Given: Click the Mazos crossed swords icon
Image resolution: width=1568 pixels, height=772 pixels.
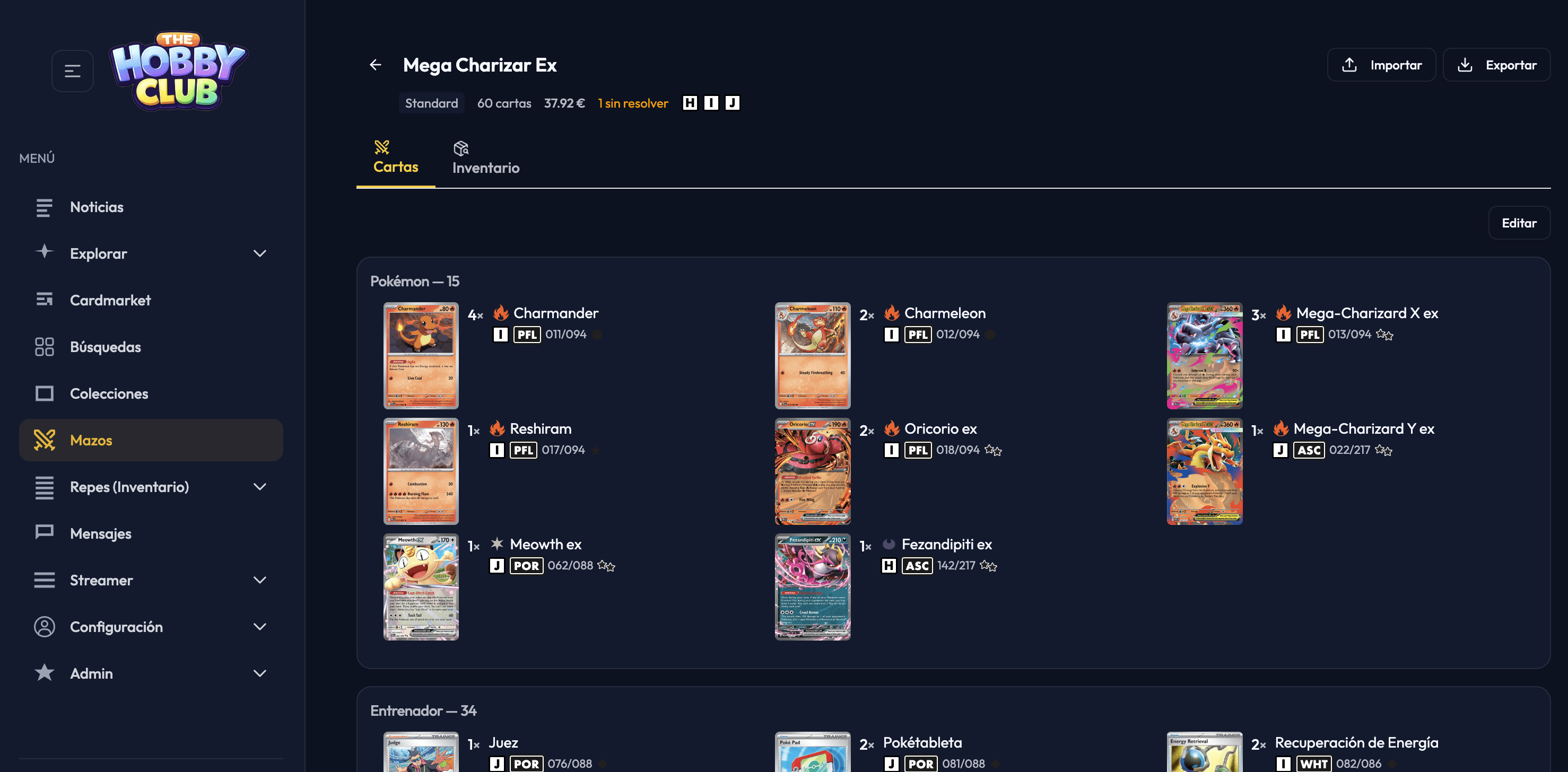Looking at the screenshot, I should 45,440.
